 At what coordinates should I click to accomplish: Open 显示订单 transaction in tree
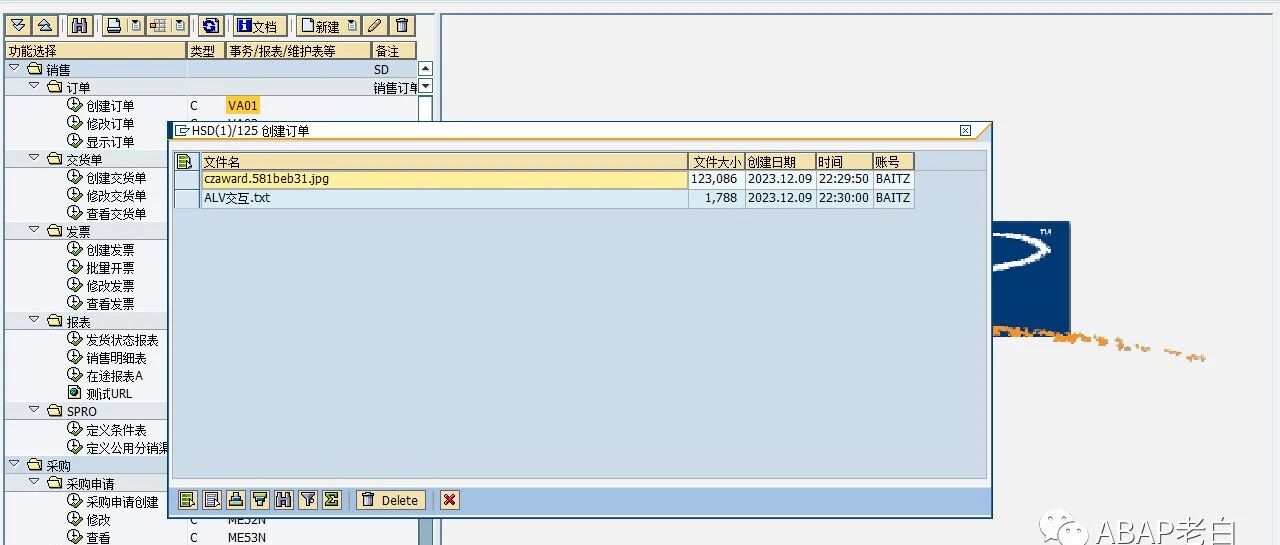pos(110,141)
